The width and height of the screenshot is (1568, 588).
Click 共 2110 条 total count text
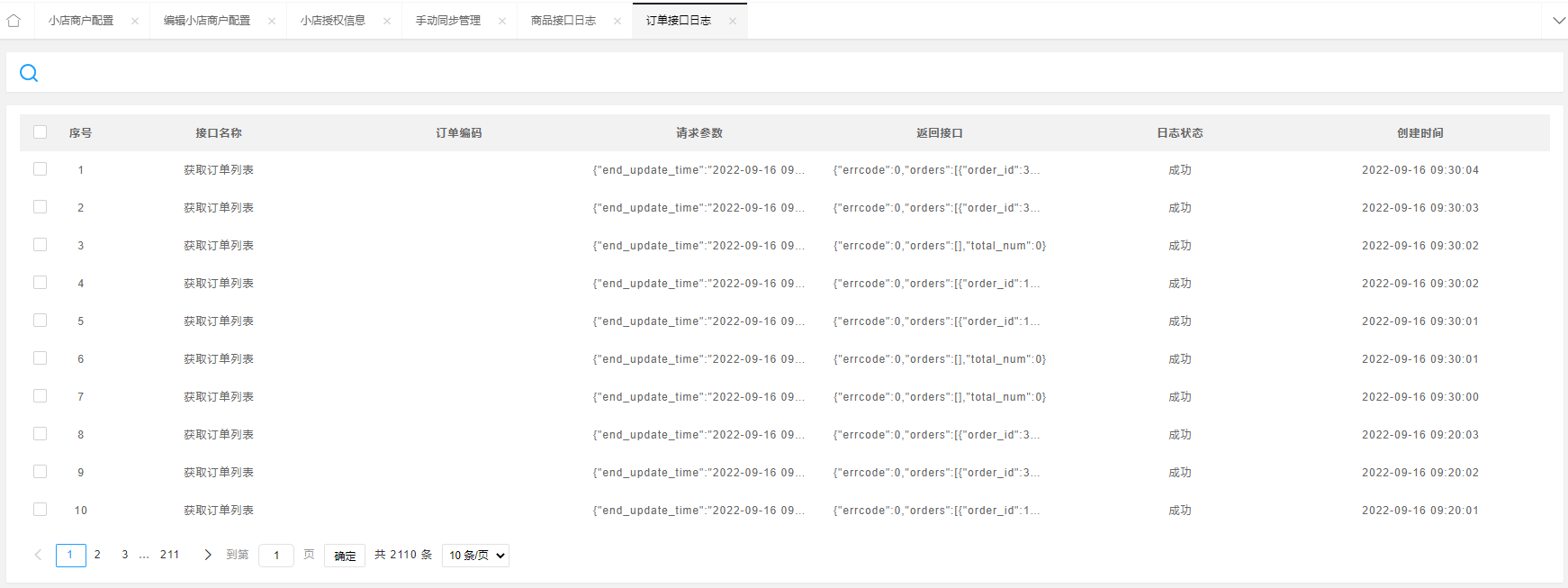pyautogui.click(x=403, y=555)
